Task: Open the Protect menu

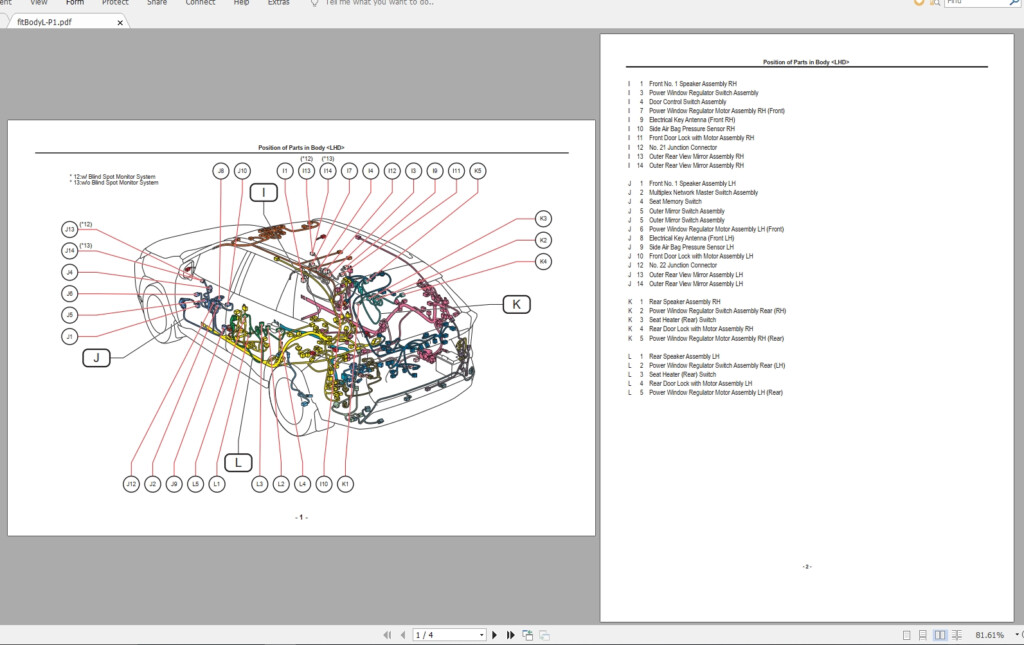Action: tap(115, 3)
